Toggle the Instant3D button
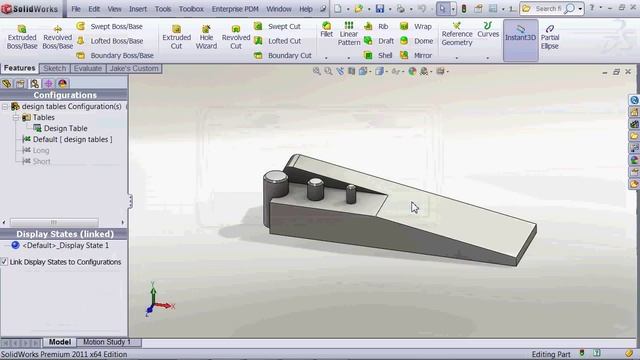The width and height of the screenshot is (640, 360). 520,40
